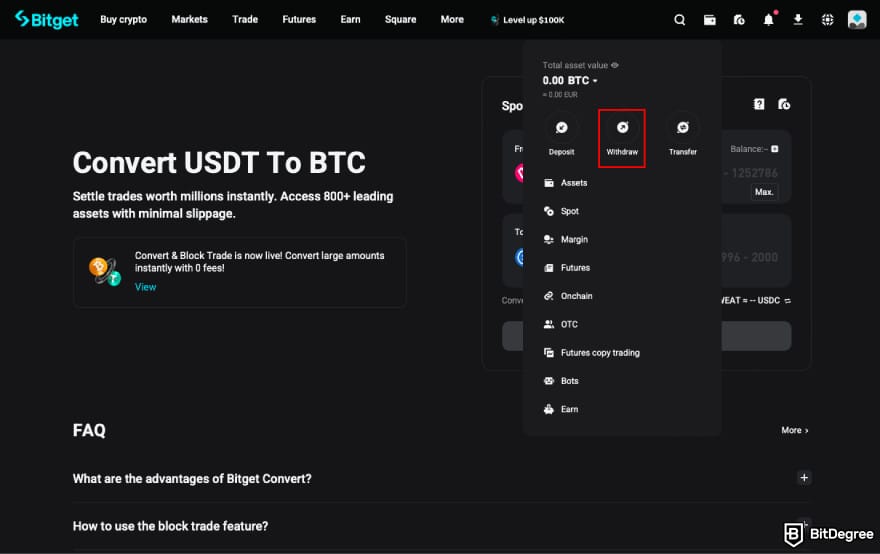Click the Convert & Block Trade coin icon
The height and width of the screenshot is (554, 880).
104,272
